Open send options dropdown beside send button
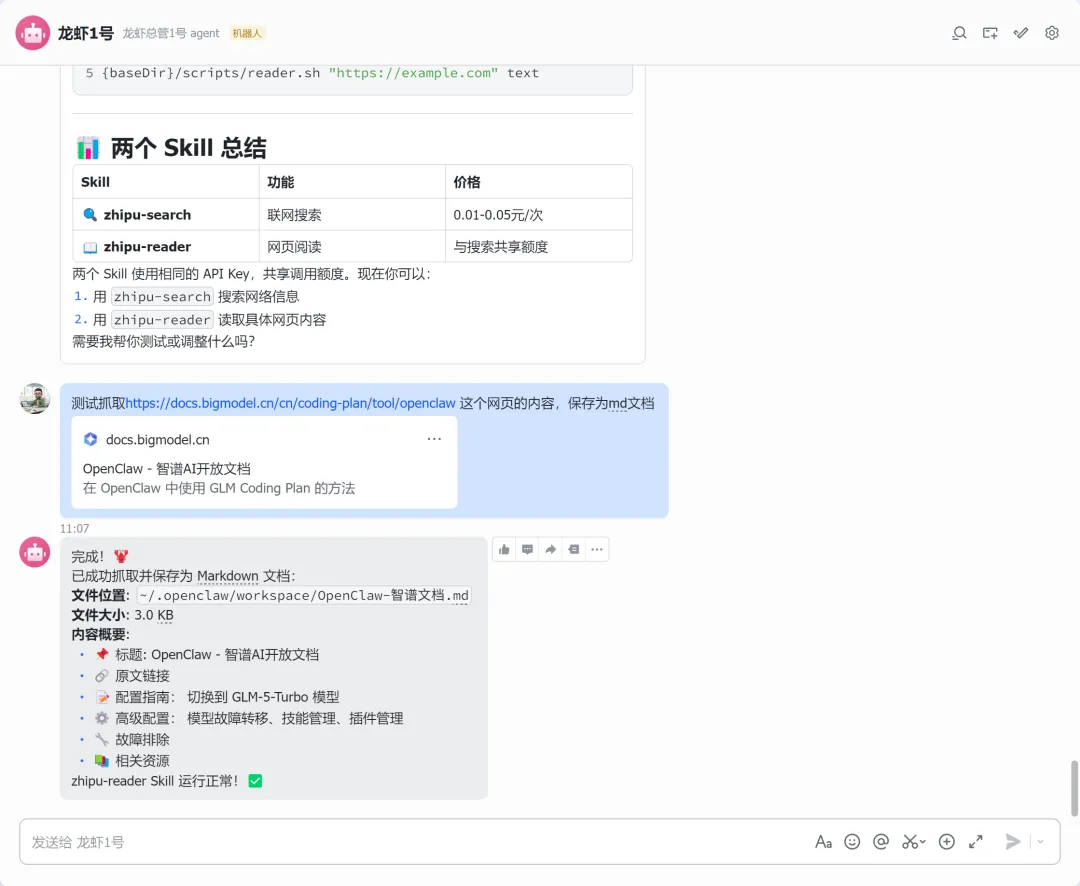Screen dimensions: 1080x886 point(1041,842)
